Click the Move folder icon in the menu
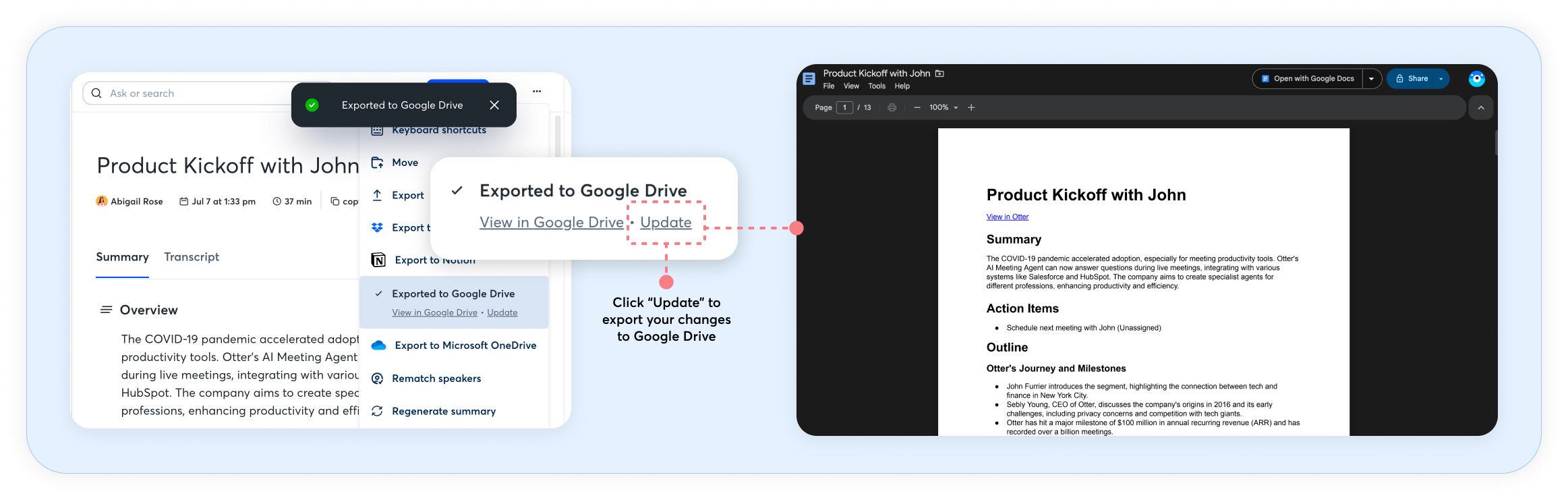 [x=378, y=163]
